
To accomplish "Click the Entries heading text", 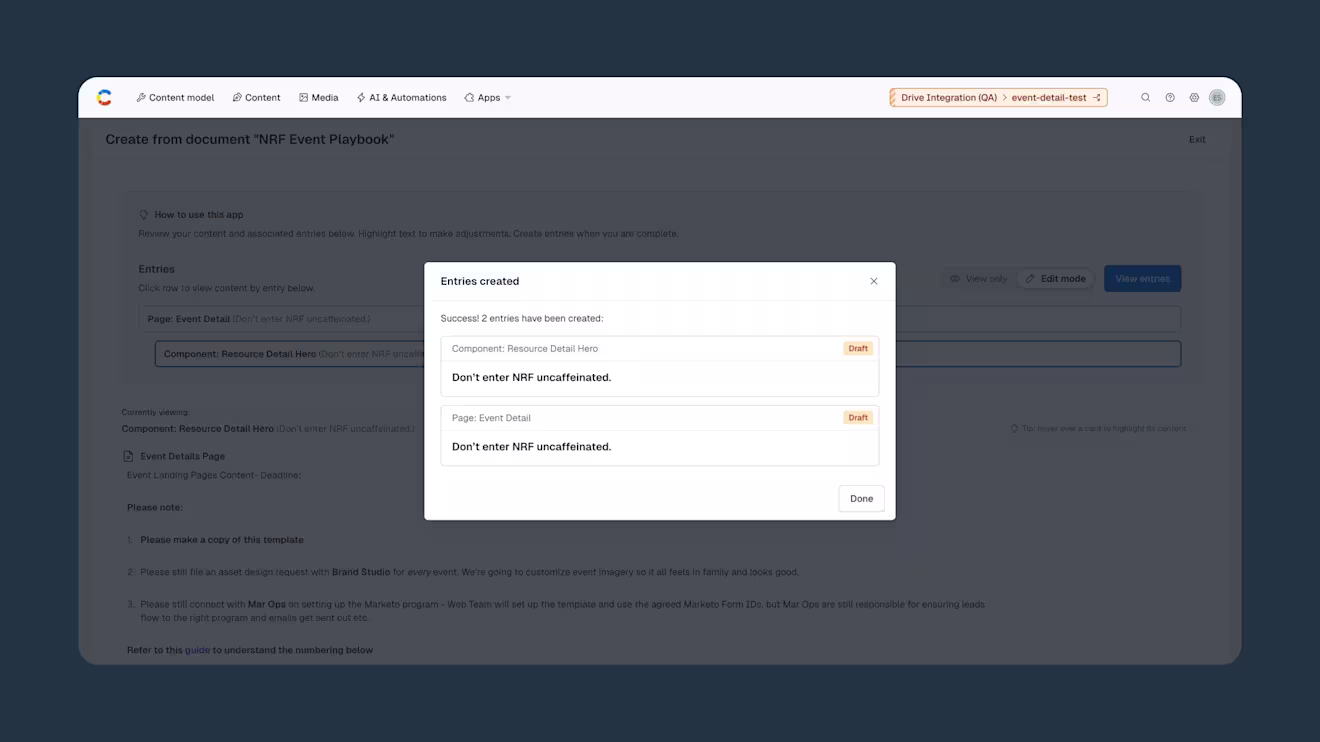I will (156, 269).
